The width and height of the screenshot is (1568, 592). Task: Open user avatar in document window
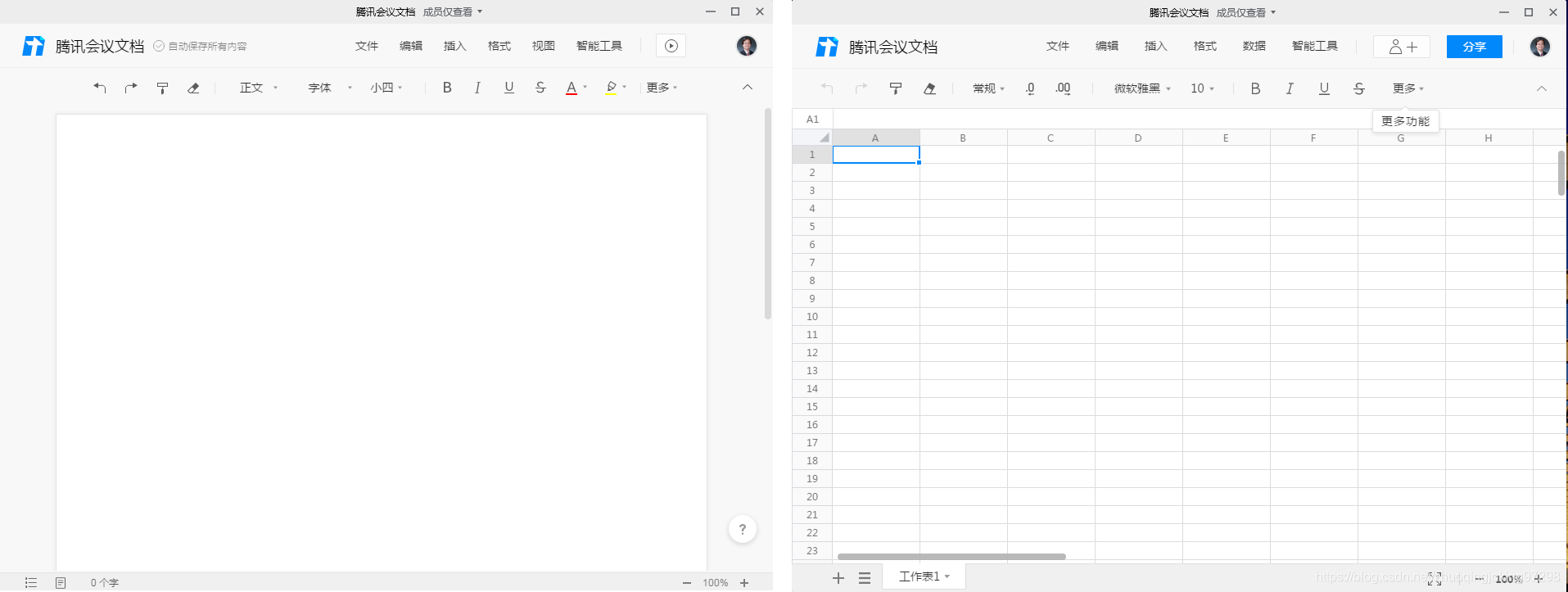tap(746, 46)
